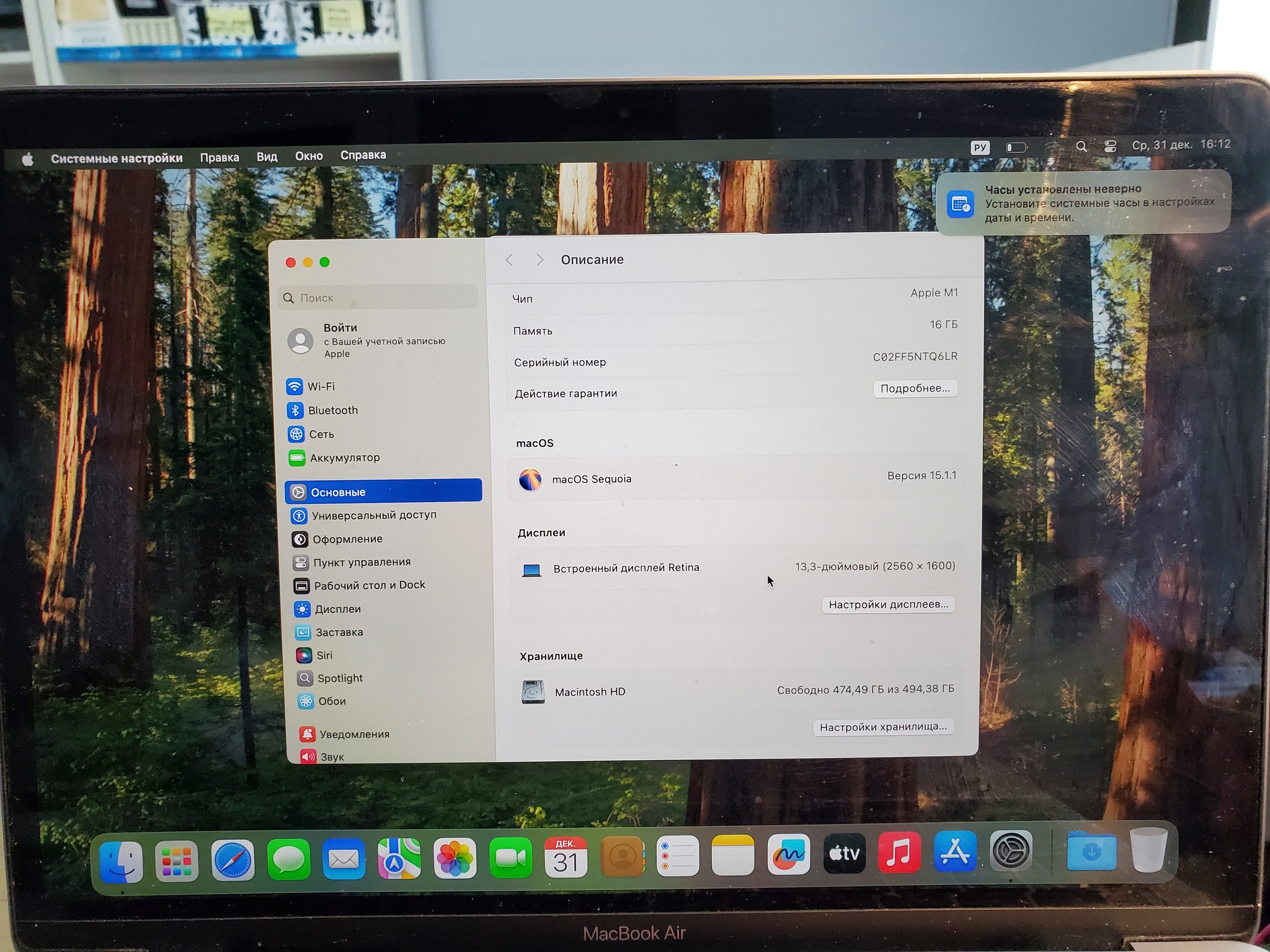Click the serial number C02FF5NTQ6LR
1270x952 pixels.
[915, 357]
